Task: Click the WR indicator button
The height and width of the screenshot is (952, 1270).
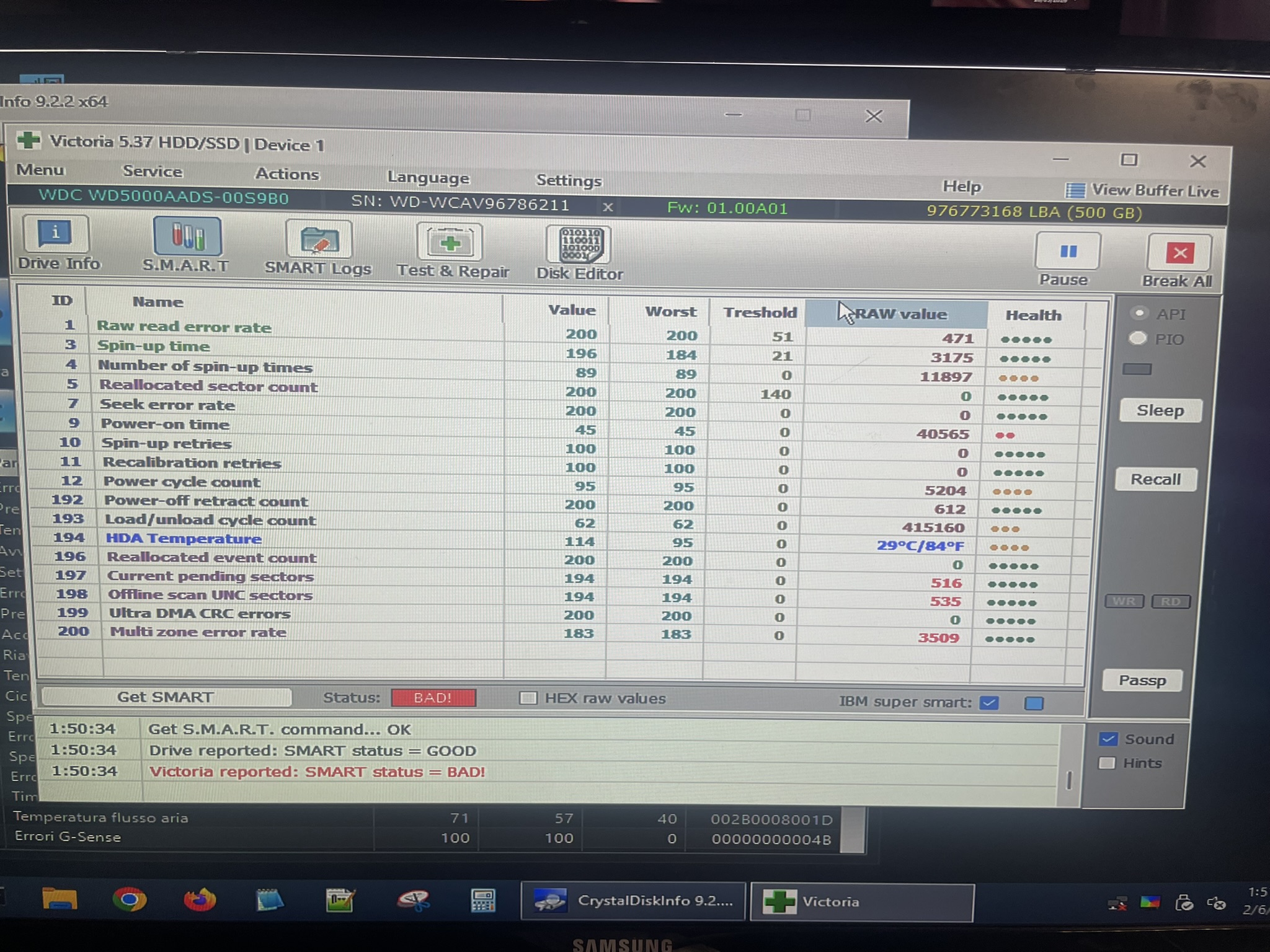Action: point(1124,601)
